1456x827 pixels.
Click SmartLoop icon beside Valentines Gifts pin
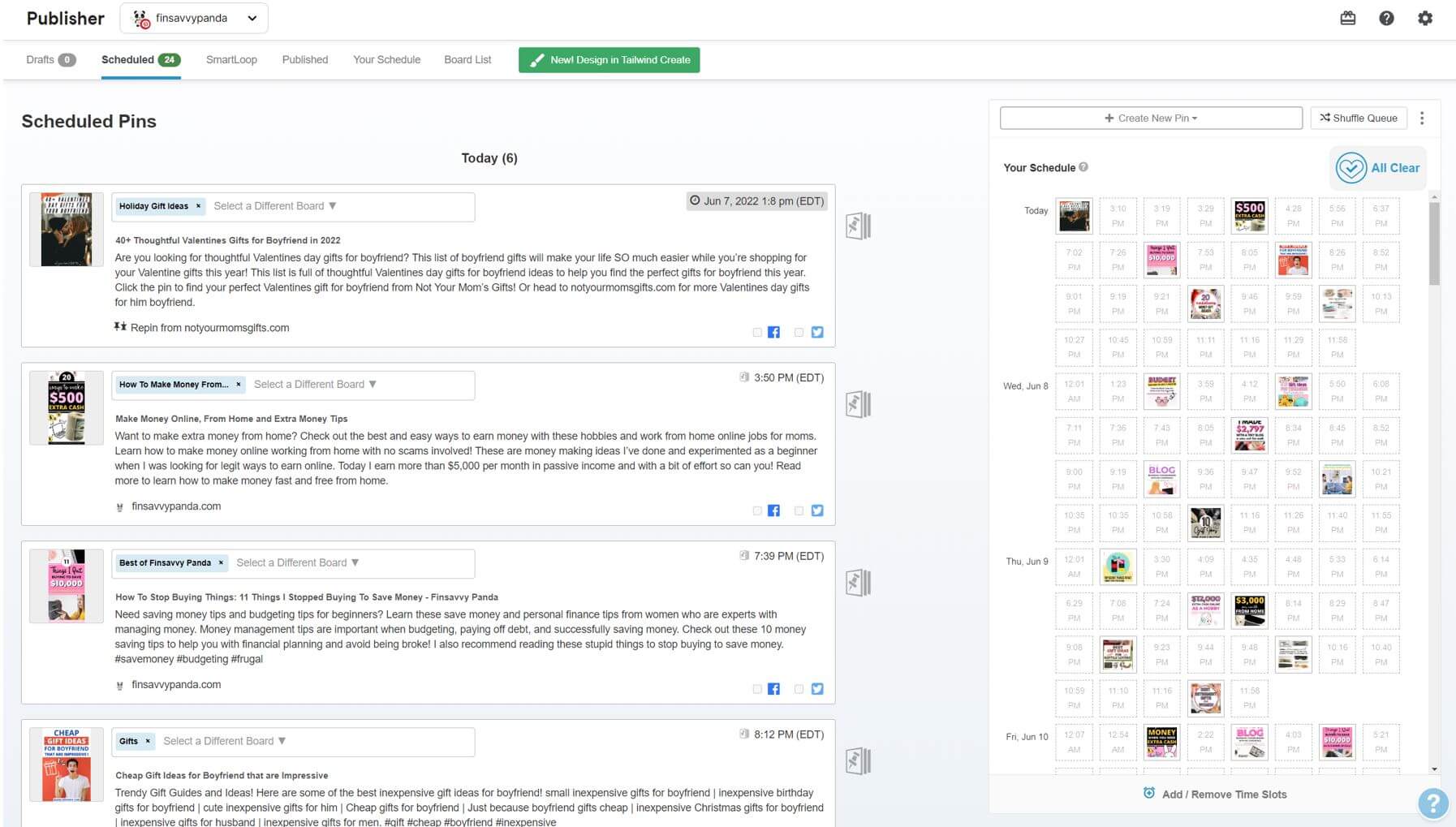coord(858,226)
